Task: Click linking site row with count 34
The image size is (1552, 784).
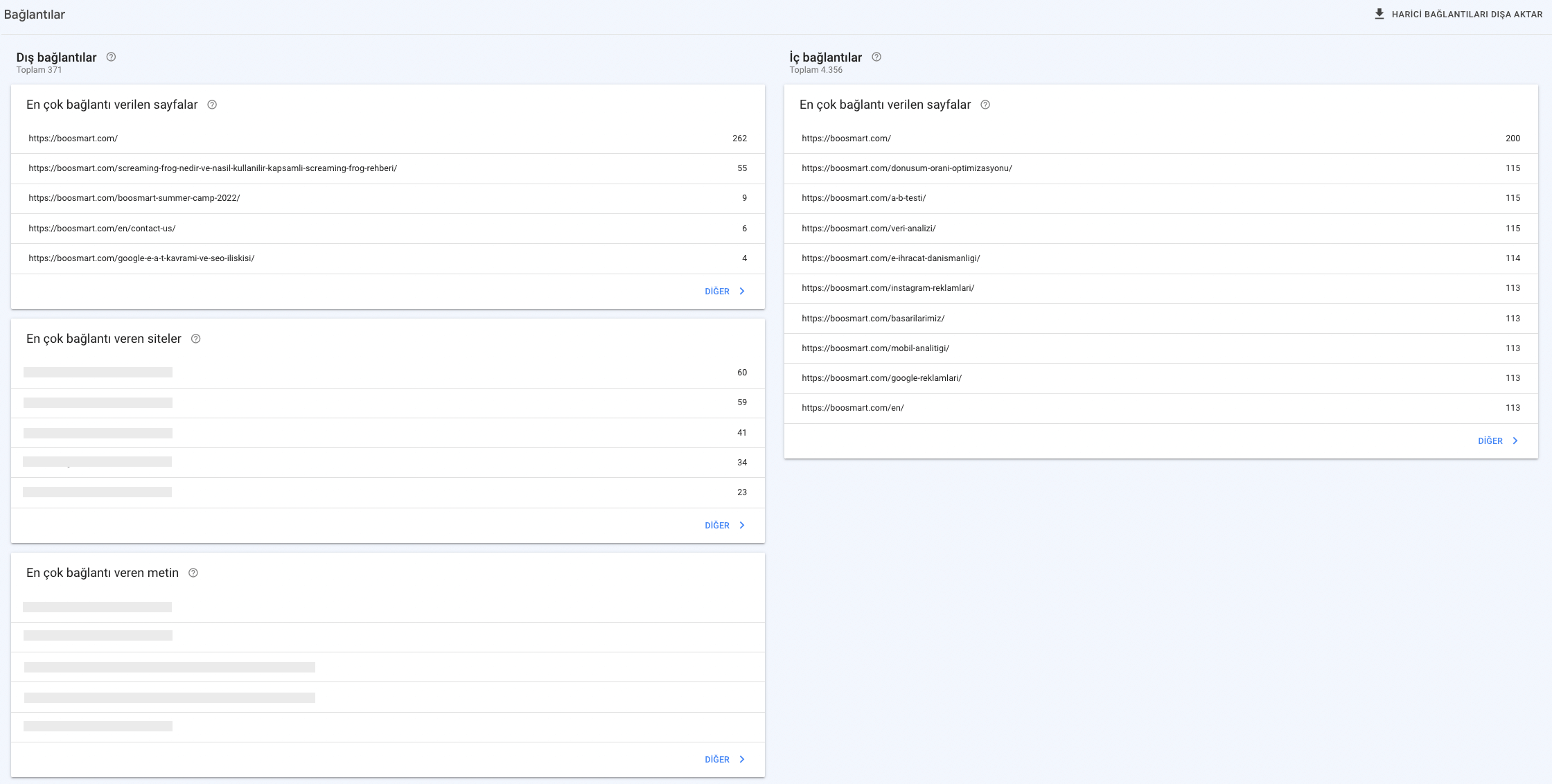Action: click(388, 463)
